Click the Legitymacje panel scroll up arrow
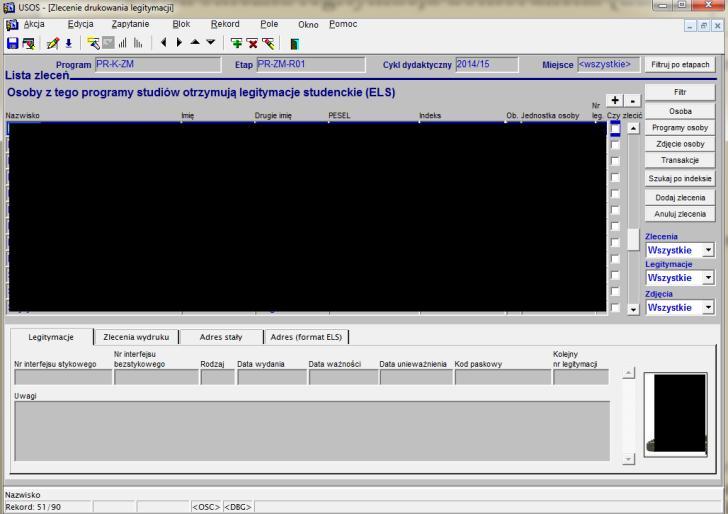 tap(628, 373)
